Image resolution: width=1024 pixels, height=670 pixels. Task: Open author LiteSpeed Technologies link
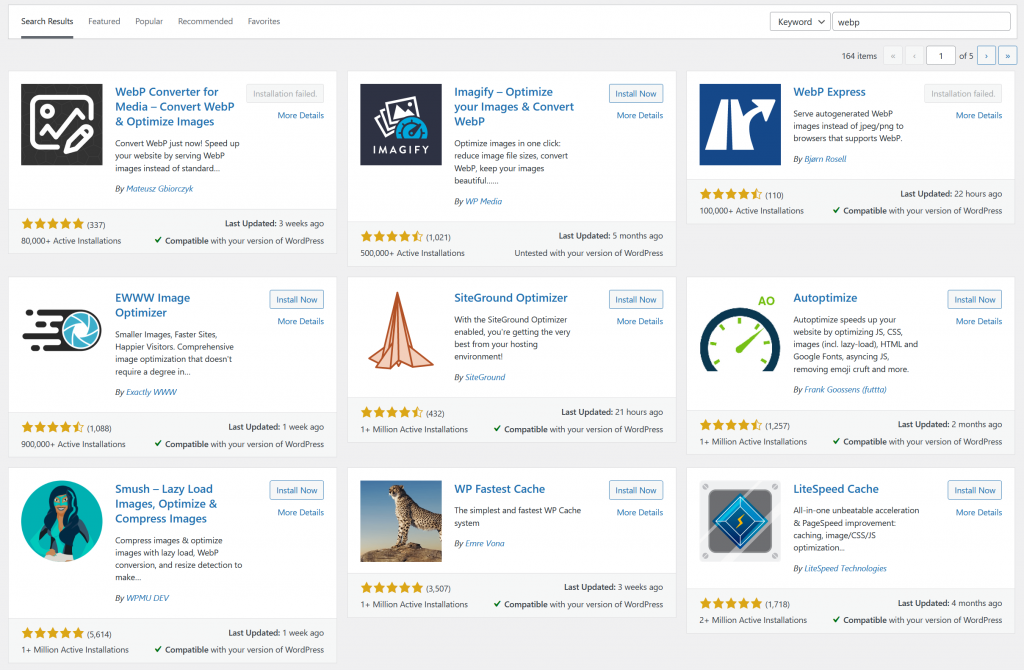coord(845,568)
